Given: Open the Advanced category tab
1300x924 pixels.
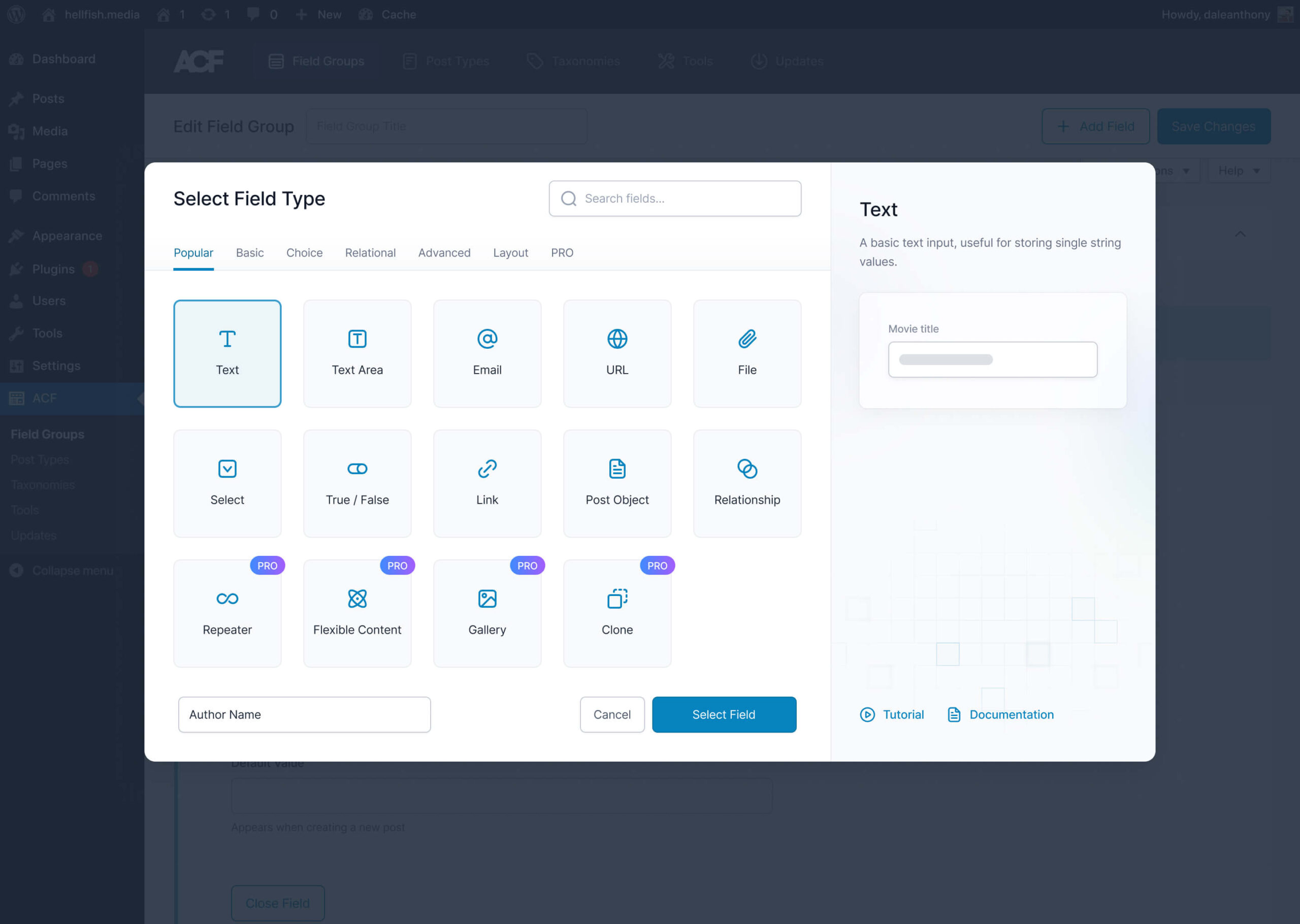Looking at the screenshot, I should [x=444, y=252].
